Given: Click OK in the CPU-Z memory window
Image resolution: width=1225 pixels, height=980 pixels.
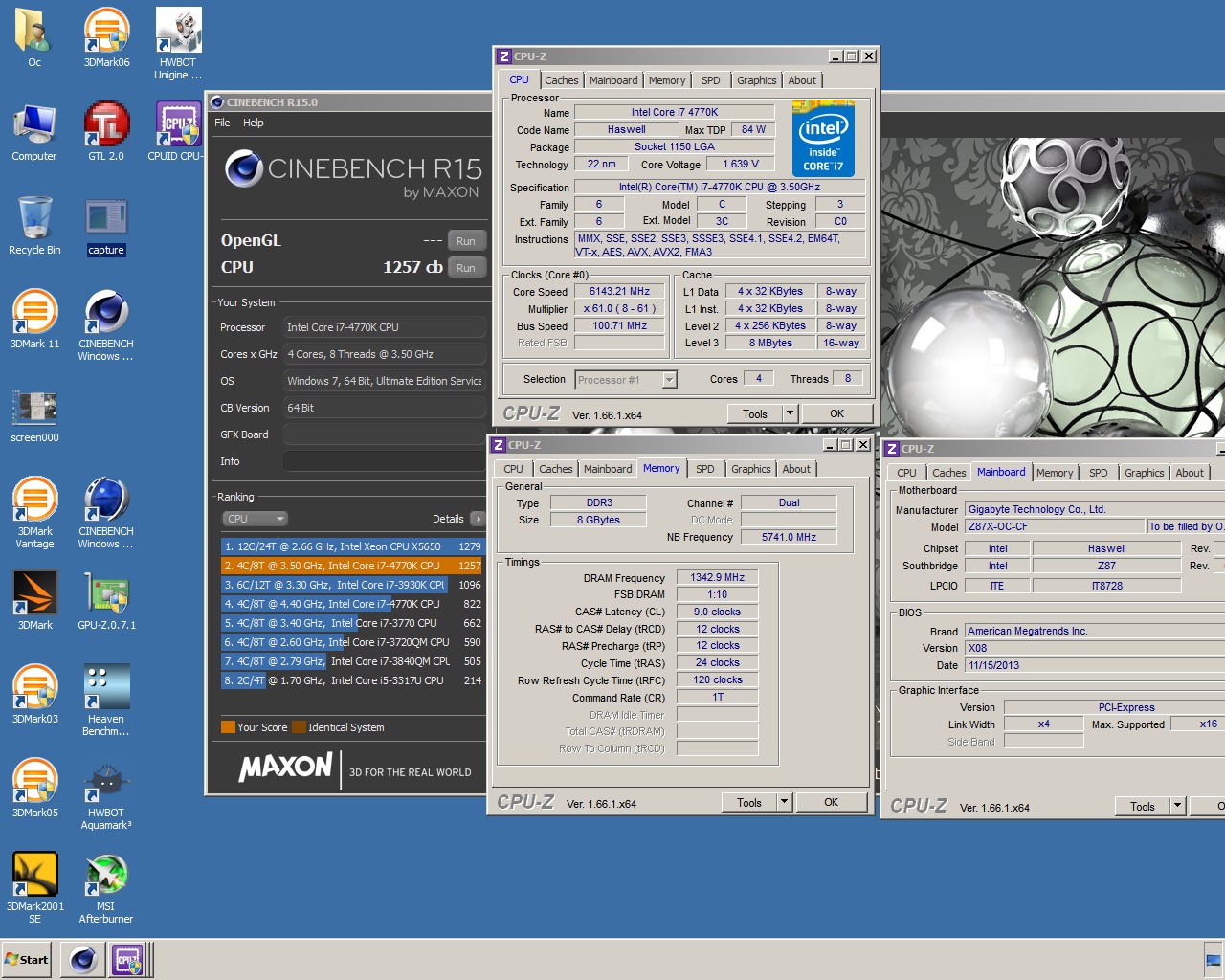Looking at the screenshot, I should [832, 803].
